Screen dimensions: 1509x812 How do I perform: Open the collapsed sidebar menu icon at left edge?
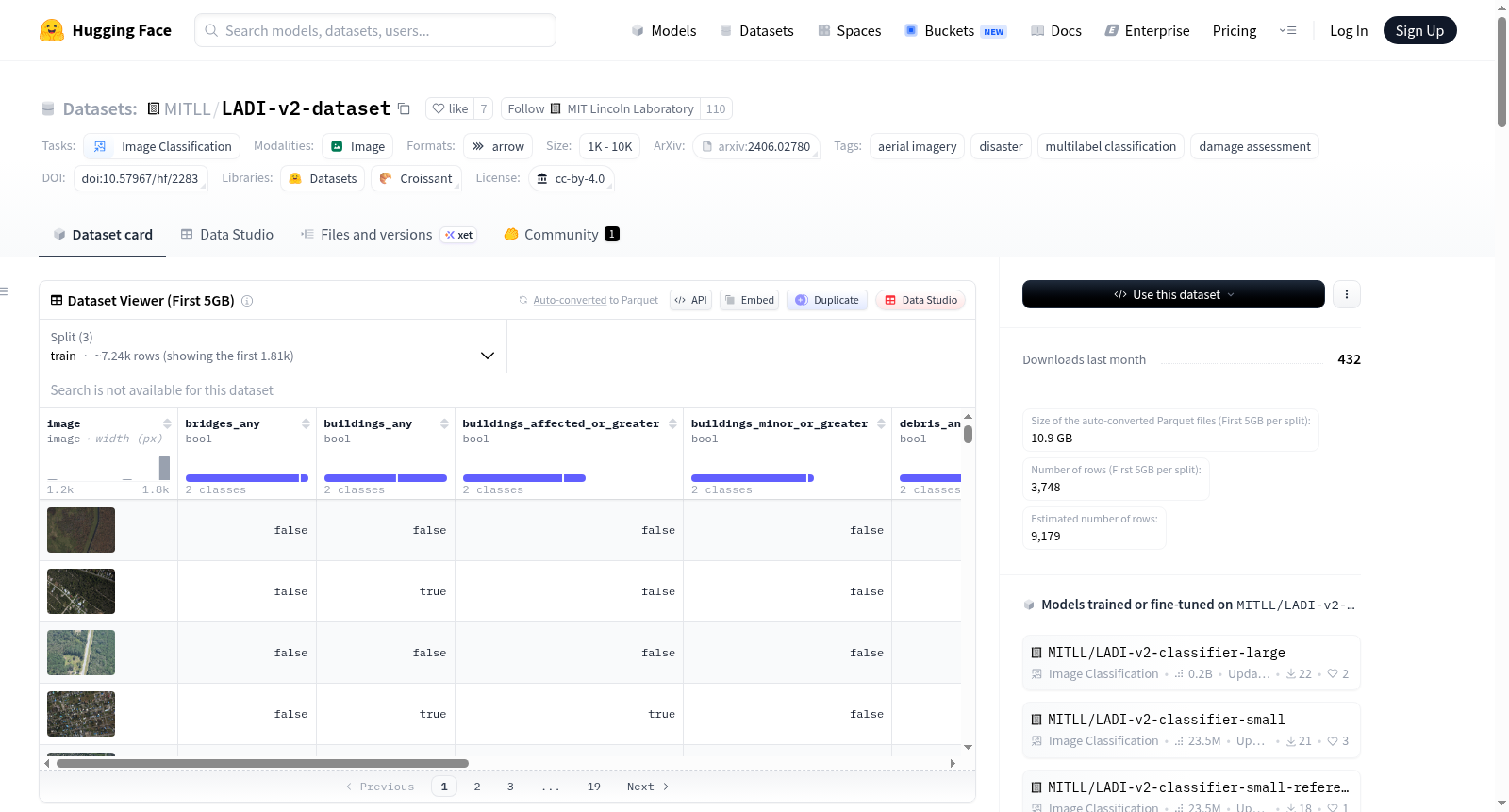[4, 291]
